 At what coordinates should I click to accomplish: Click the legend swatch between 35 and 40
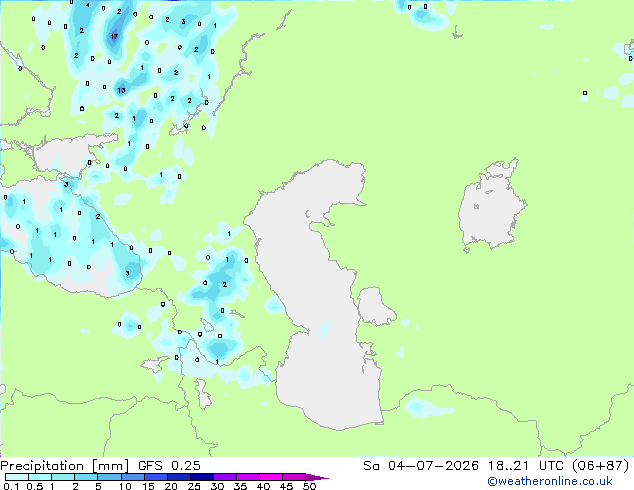[247, 477]
